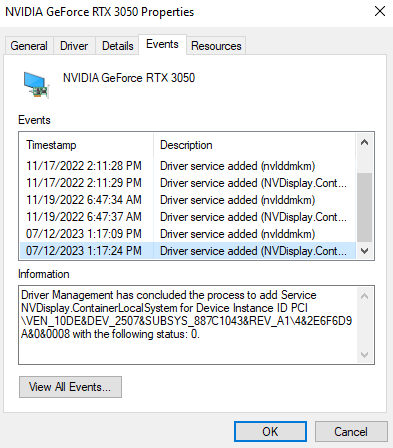Select event at 07/12/2023 1:17:24 PM

[188, 251]
